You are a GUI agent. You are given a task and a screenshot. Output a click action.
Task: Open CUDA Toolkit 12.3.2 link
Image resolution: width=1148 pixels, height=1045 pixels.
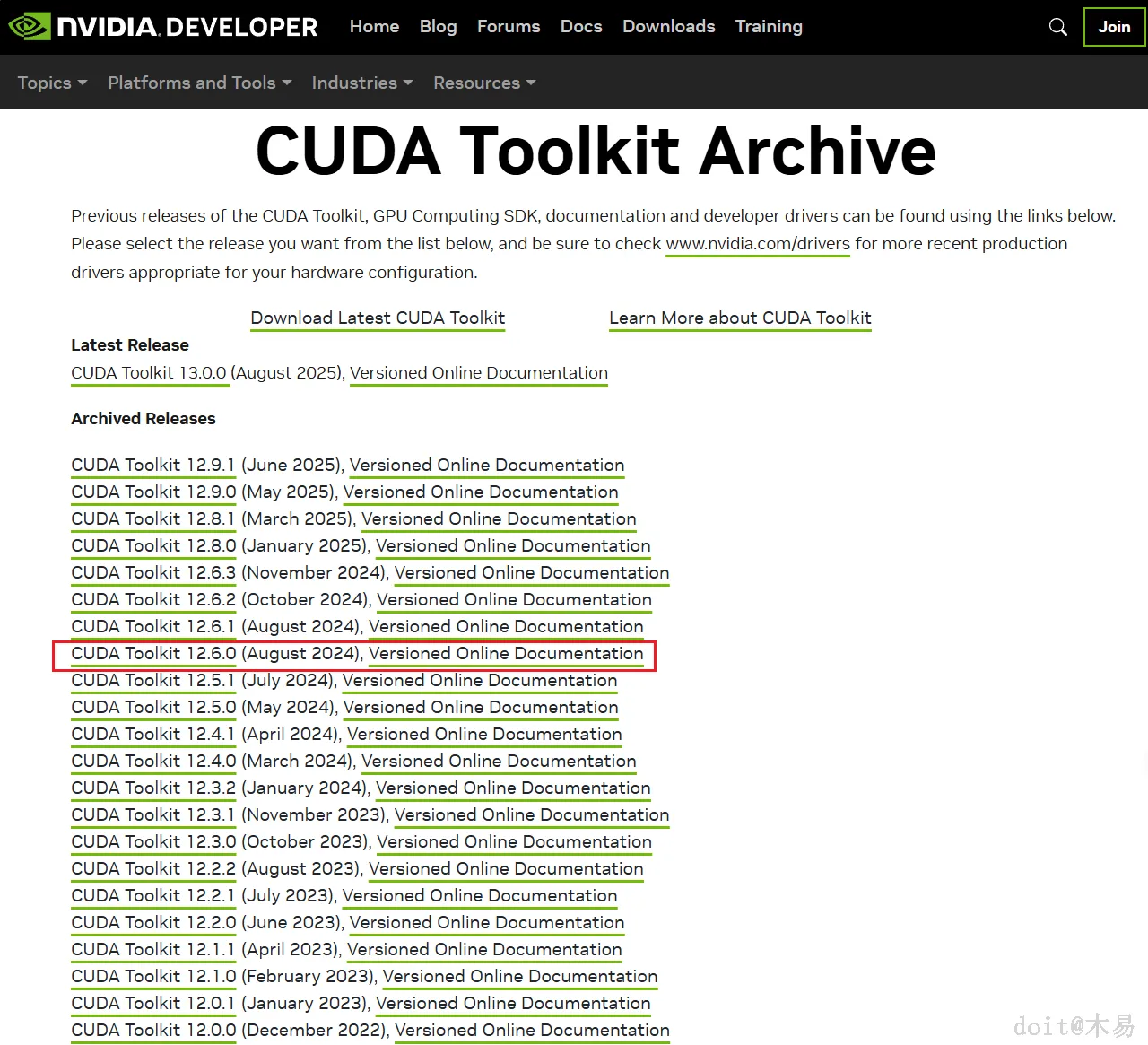point(153,788)
